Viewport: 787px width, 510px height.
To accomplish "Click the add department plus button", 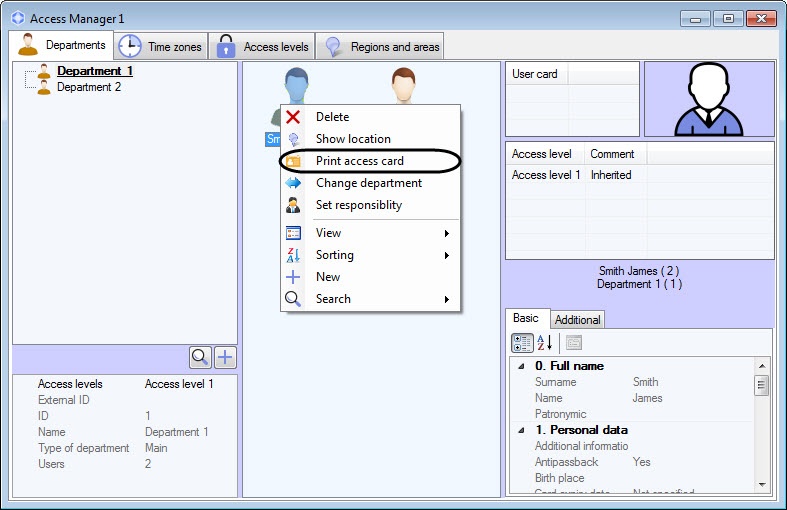I will point(225,357).
